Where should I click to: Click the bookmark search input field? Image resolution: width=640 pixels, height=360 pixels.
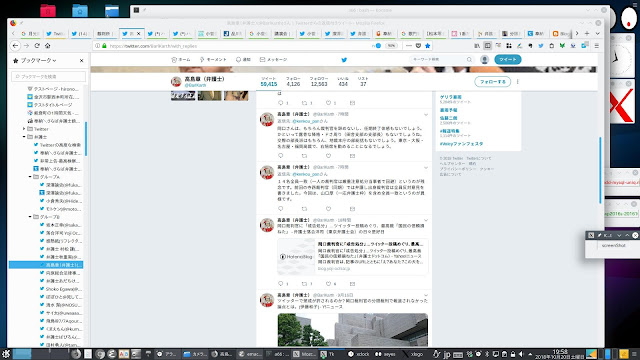[x=49, y=76]
